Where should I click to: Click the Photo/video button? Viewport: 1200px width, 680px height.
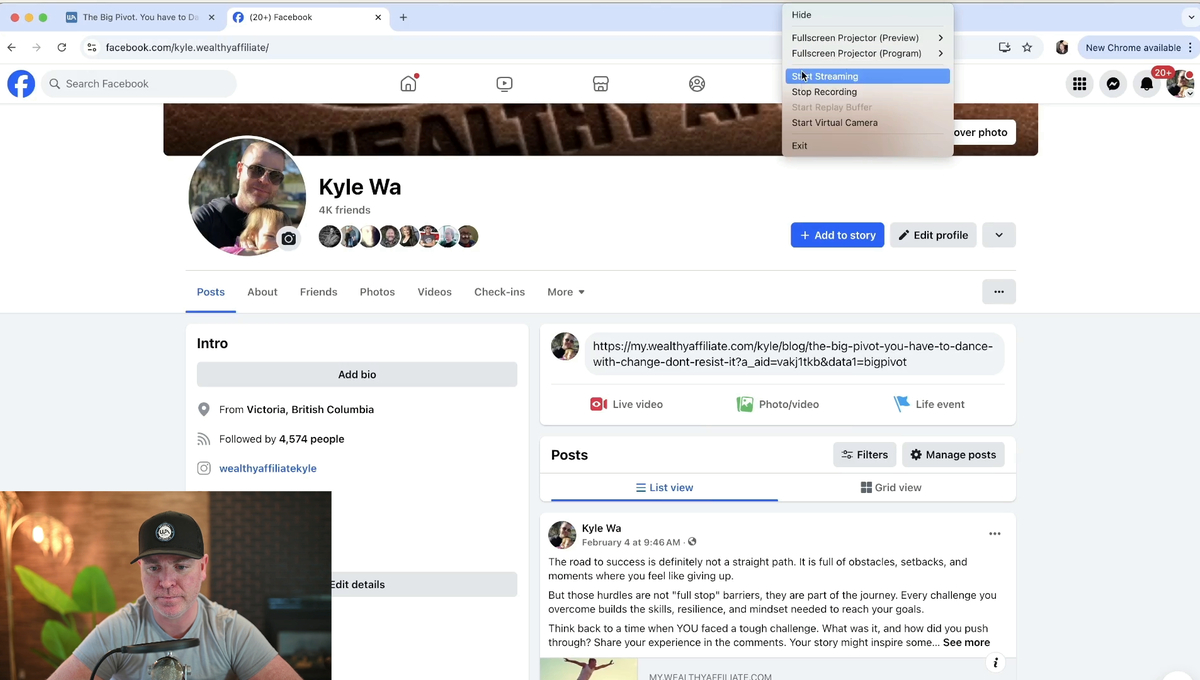777,404
